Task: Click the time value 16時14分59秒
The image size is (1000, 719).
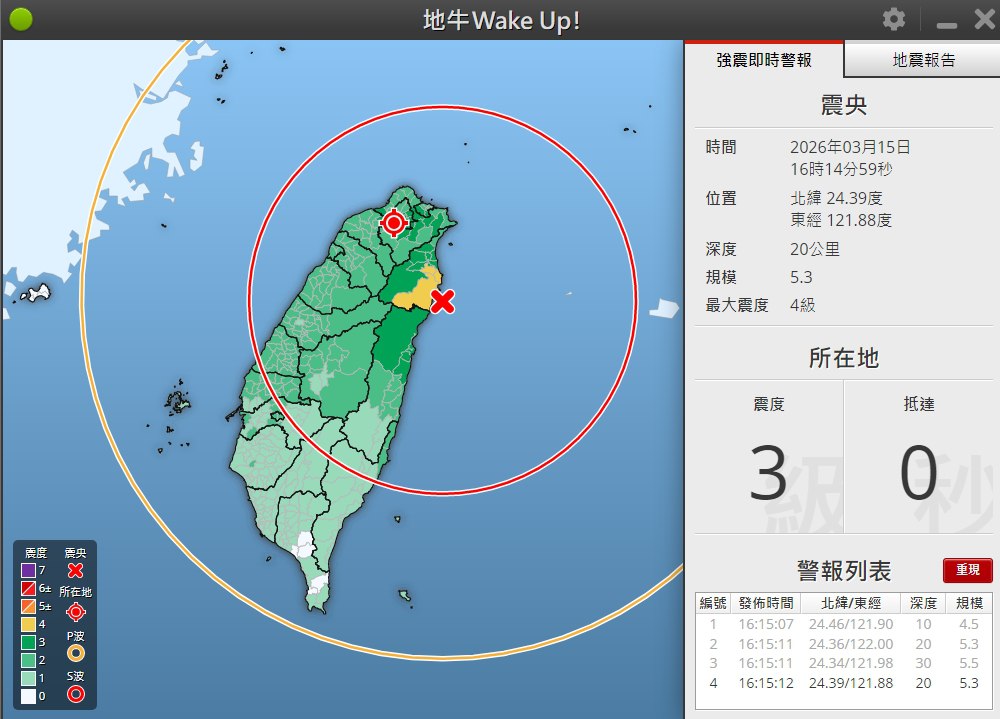Action: tap(841, 169)
